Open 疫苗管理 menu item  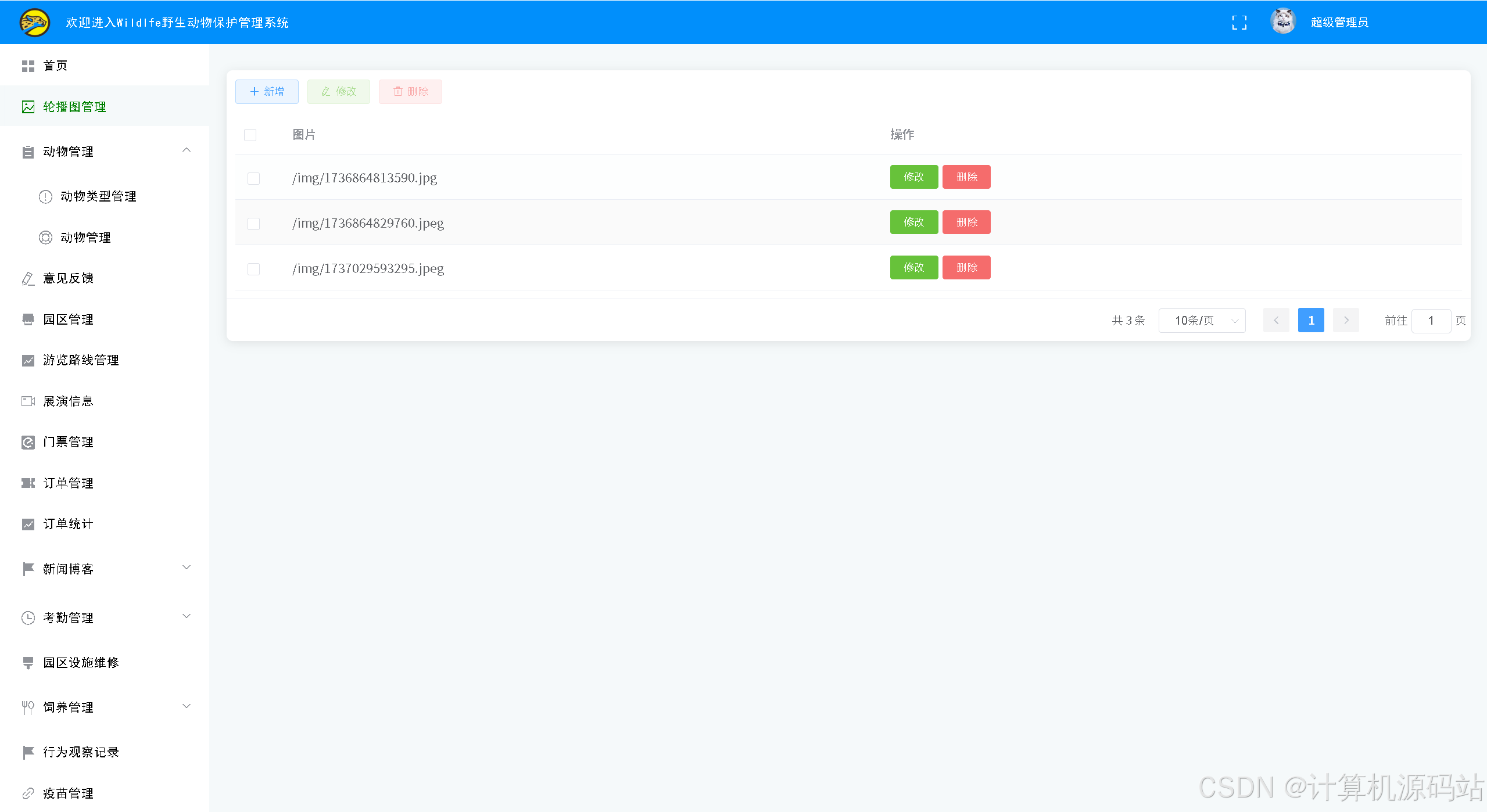[105, 793]
